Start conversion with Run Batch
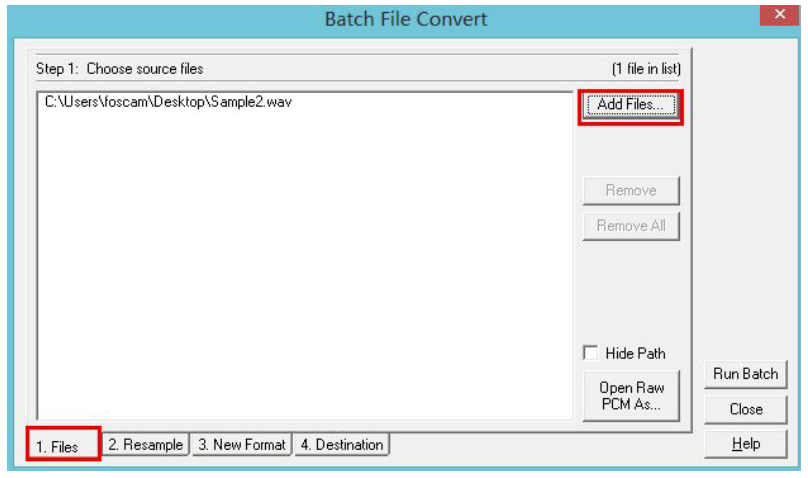The height and width of the screenshot is (478, 808). [745, 374]
